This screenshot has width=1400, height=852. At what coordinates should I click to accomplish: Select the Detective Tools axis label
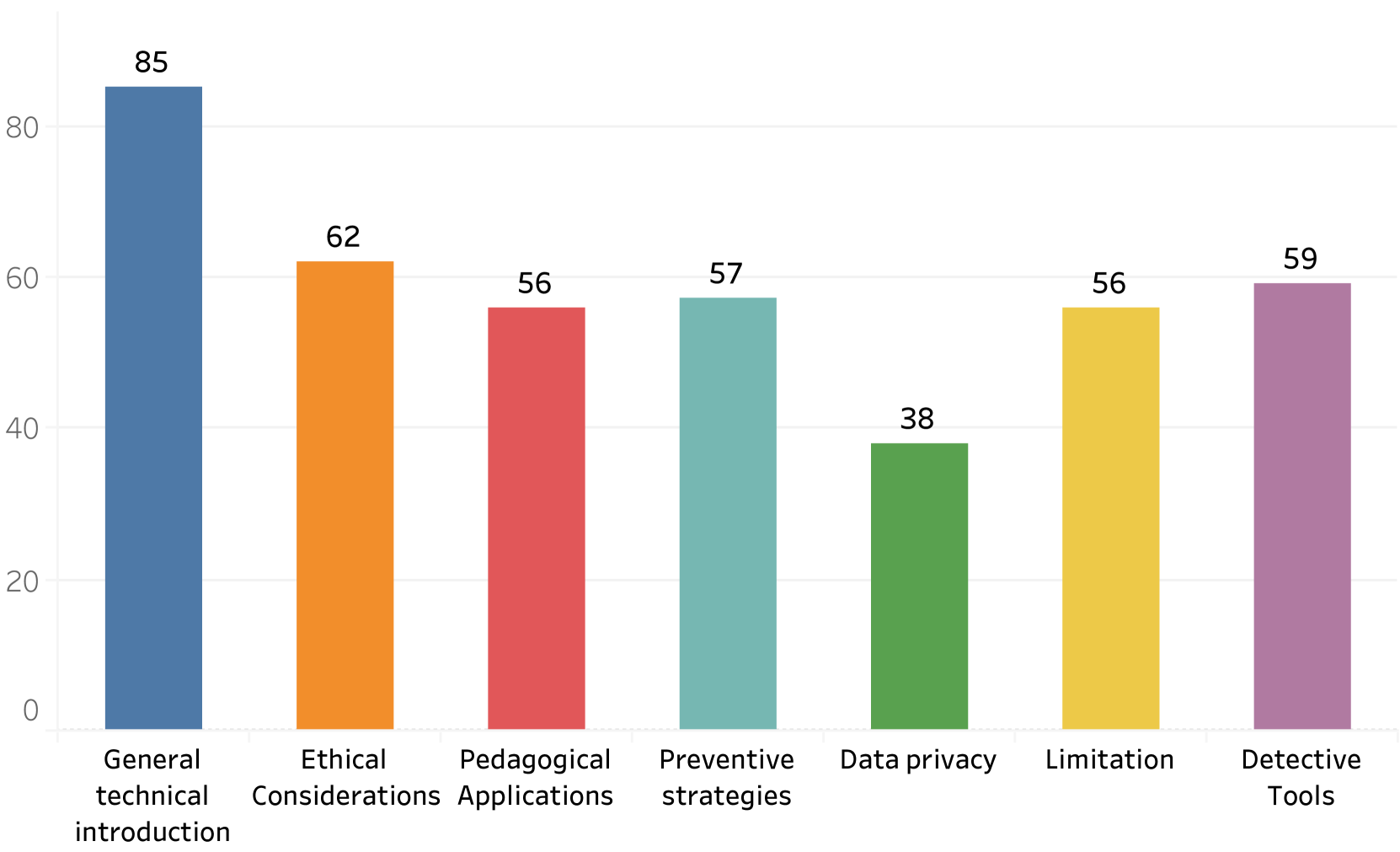(1301, 778)
